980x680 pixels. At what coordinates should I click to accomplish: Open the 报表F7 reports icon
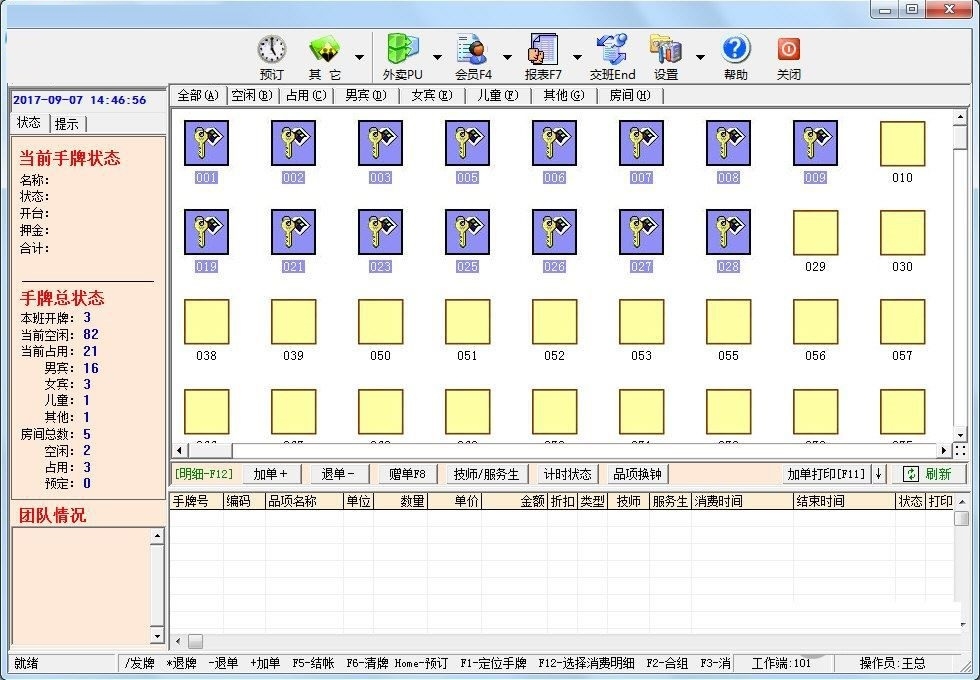tap(543, 50)
